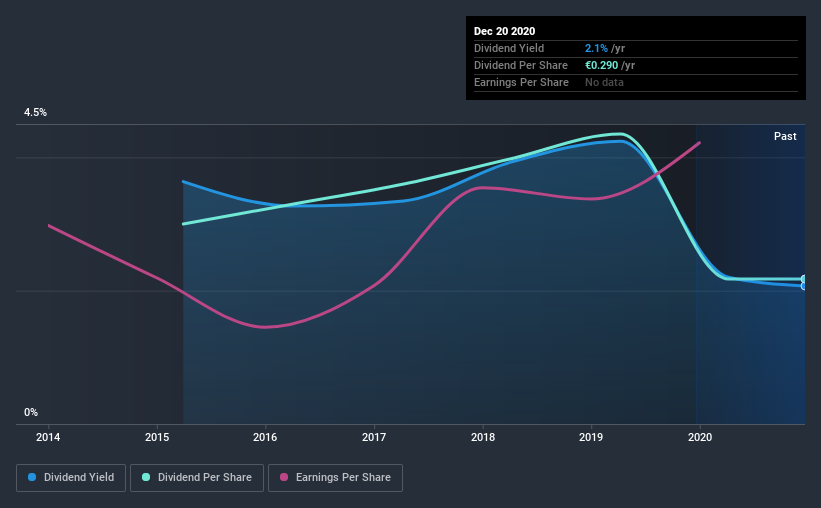Image resolution: width=821 pixels, height=508 pixels.
Task: Click the Dec 20 2020 tooltip date
Action: (x=504, y=31)
